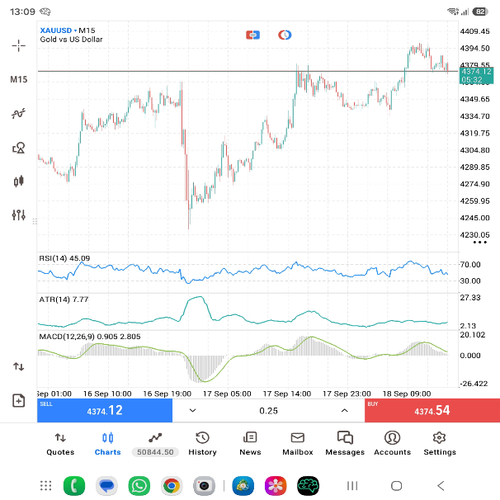Tap the SELL 4374.12 button
The image size is (500, 500).
coord(105,410)
